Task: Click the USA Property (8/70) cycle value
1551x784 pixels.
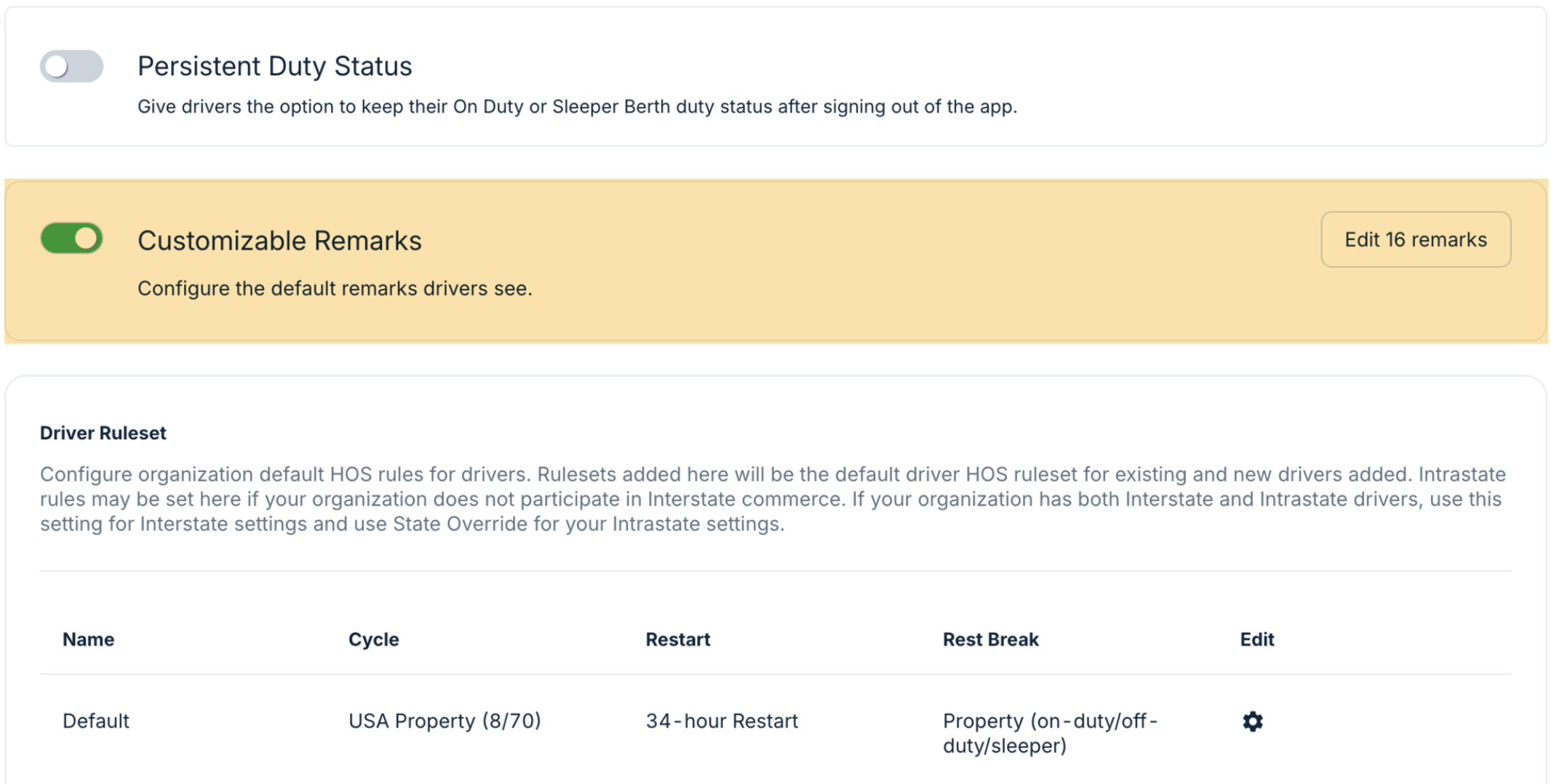Action: pos(444,721)
